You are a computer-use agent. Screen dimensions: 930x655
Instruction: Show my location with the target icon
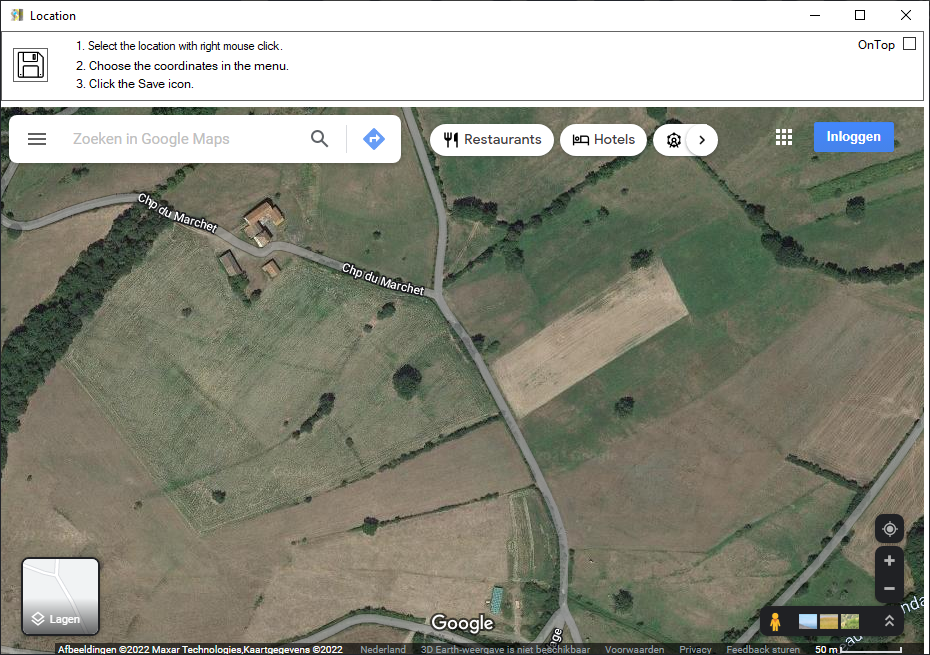pos(889,529)
